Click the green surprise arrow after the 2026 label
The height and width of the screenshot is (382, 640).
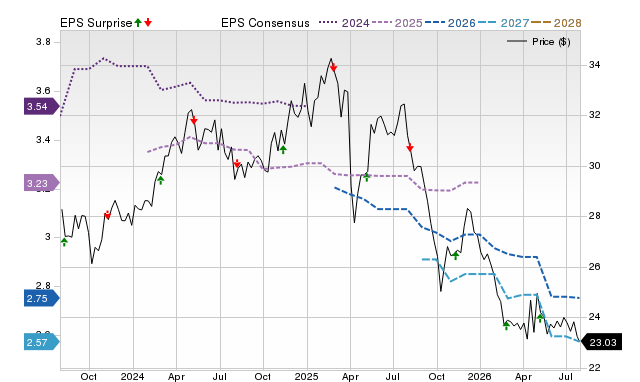point(506,325)
